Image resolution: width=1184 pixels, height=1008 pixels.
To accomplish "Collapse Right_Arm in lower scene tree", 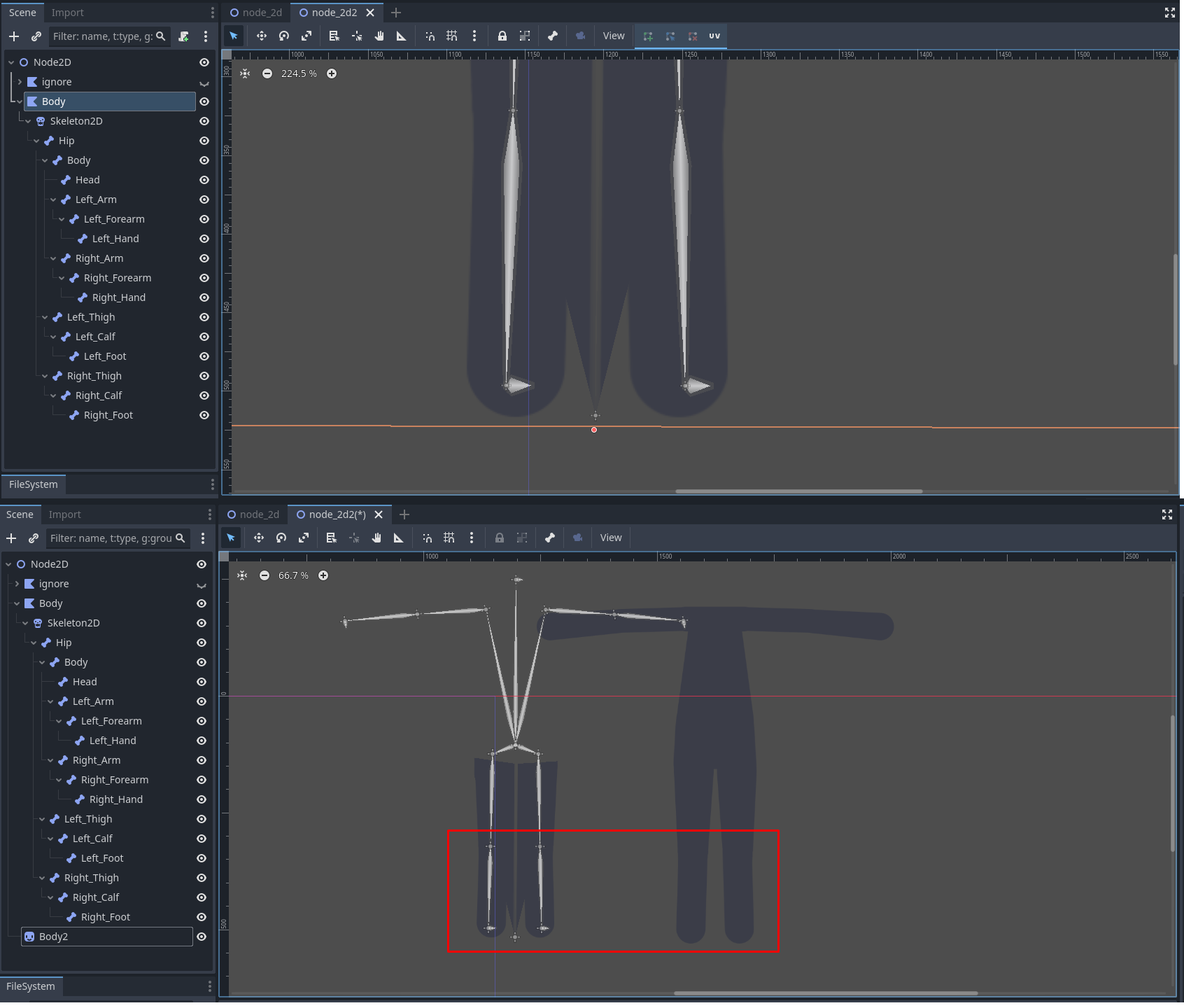I will 50,760.
